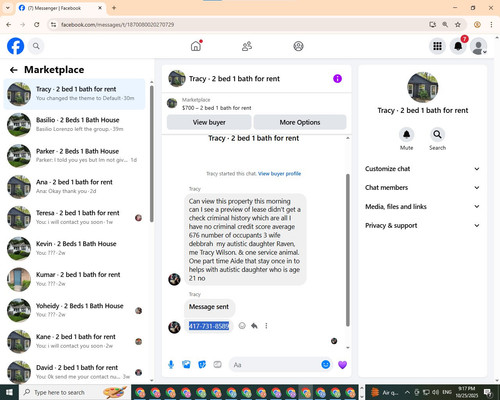Image resolution: width=500 pixels, height=400 pixels.
Task: Open taskbar clock showing 9:17 PM
Action: 466,392
